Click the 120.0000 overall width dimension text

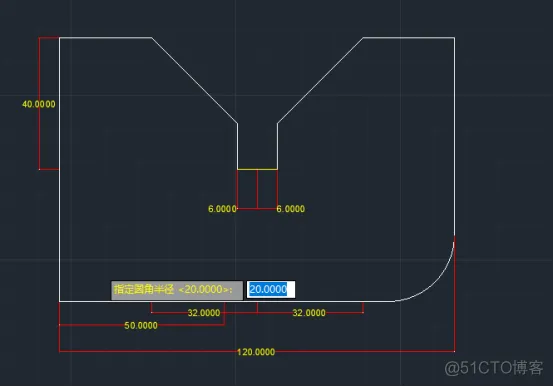(256, 352)
